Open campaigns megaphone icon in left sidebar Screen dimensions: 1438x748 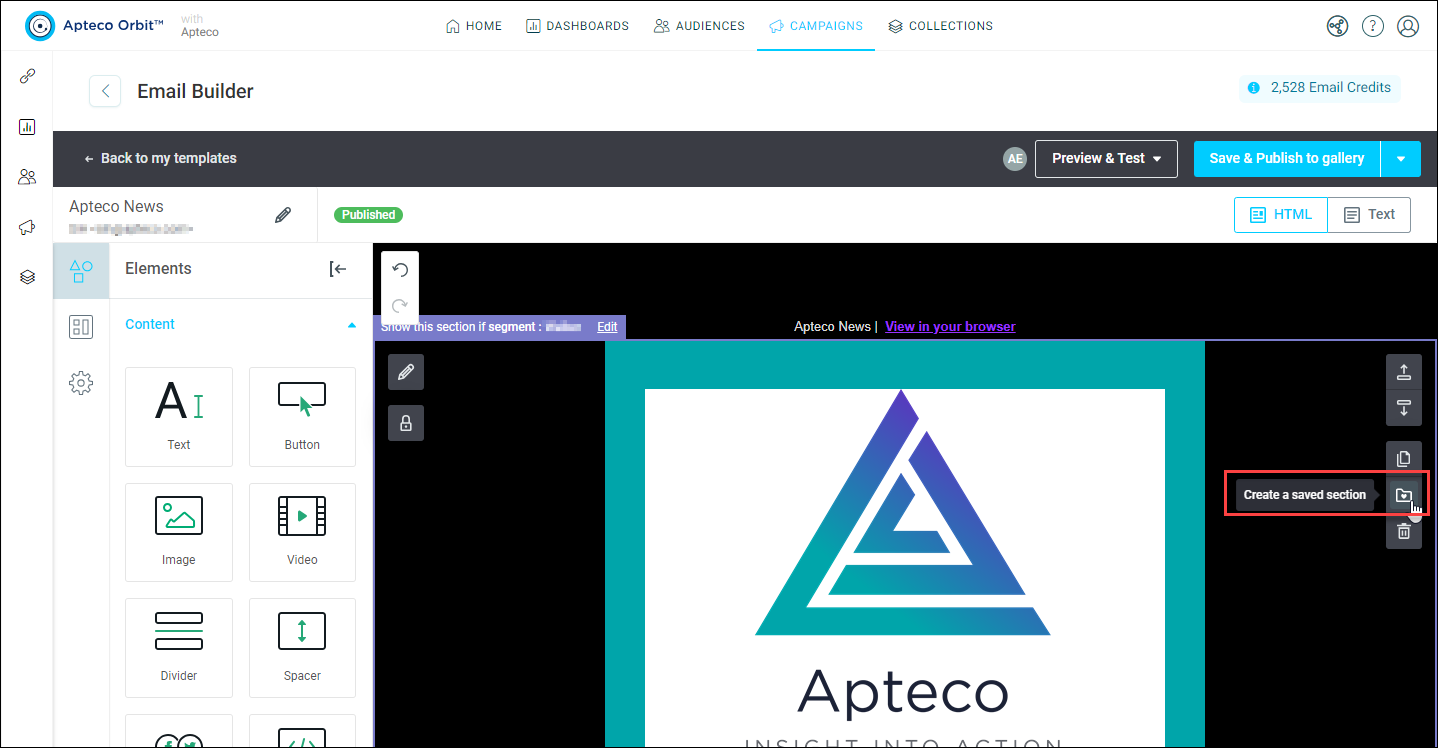pos(27,227)
